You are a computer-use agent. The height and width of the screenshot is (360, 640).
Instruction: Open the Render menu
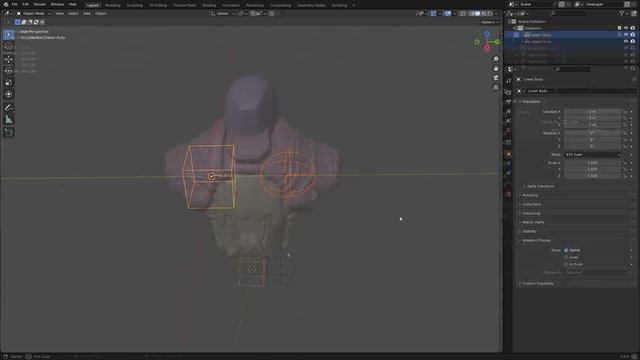tap(40, 4)
